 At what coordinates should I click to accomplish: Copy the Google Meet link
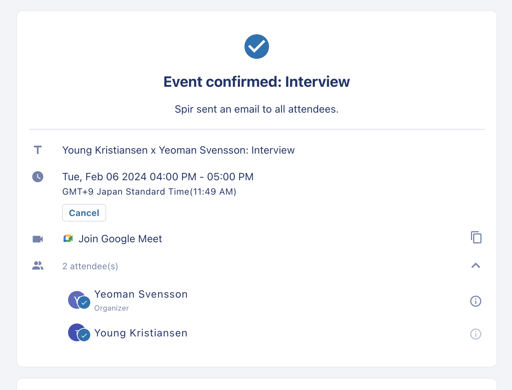(476, 238)
